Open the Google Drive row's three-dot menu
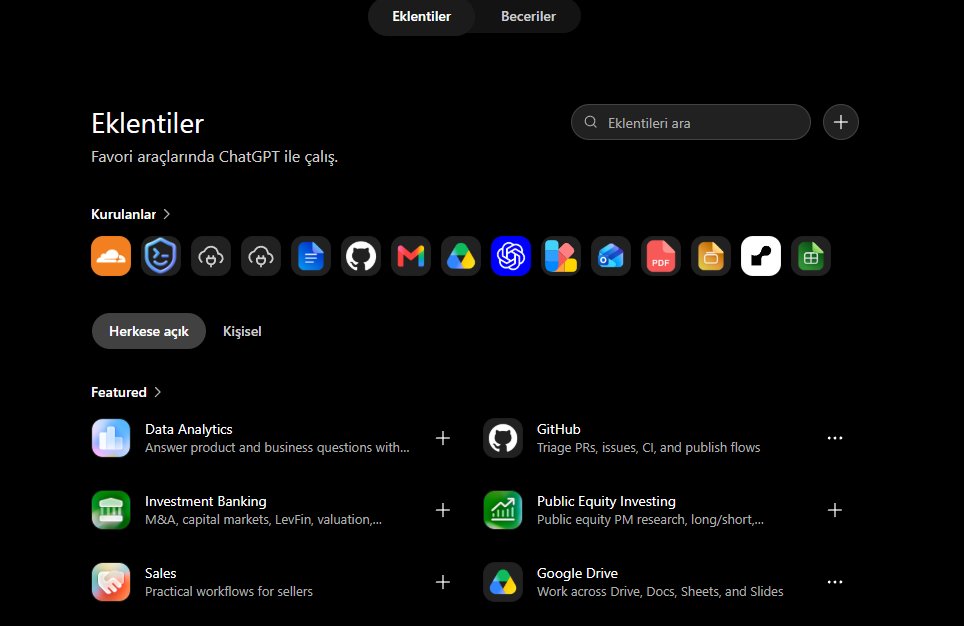 [x=834, y=582]
